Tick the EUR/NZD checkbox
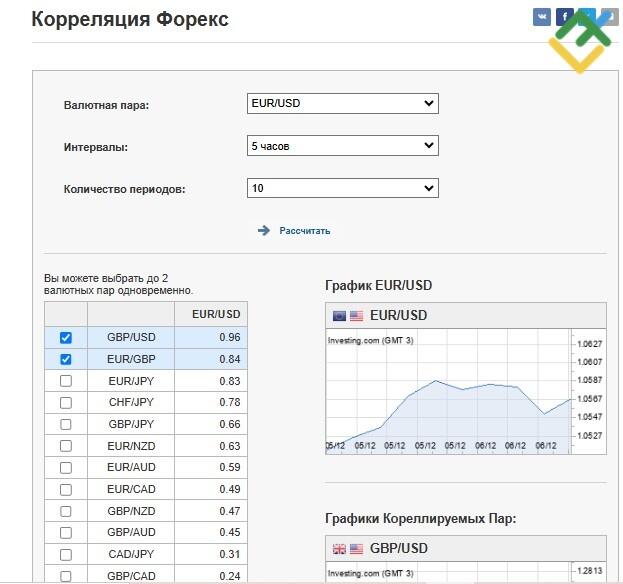This screenshot has width=623, height=584. coord(66,446)
